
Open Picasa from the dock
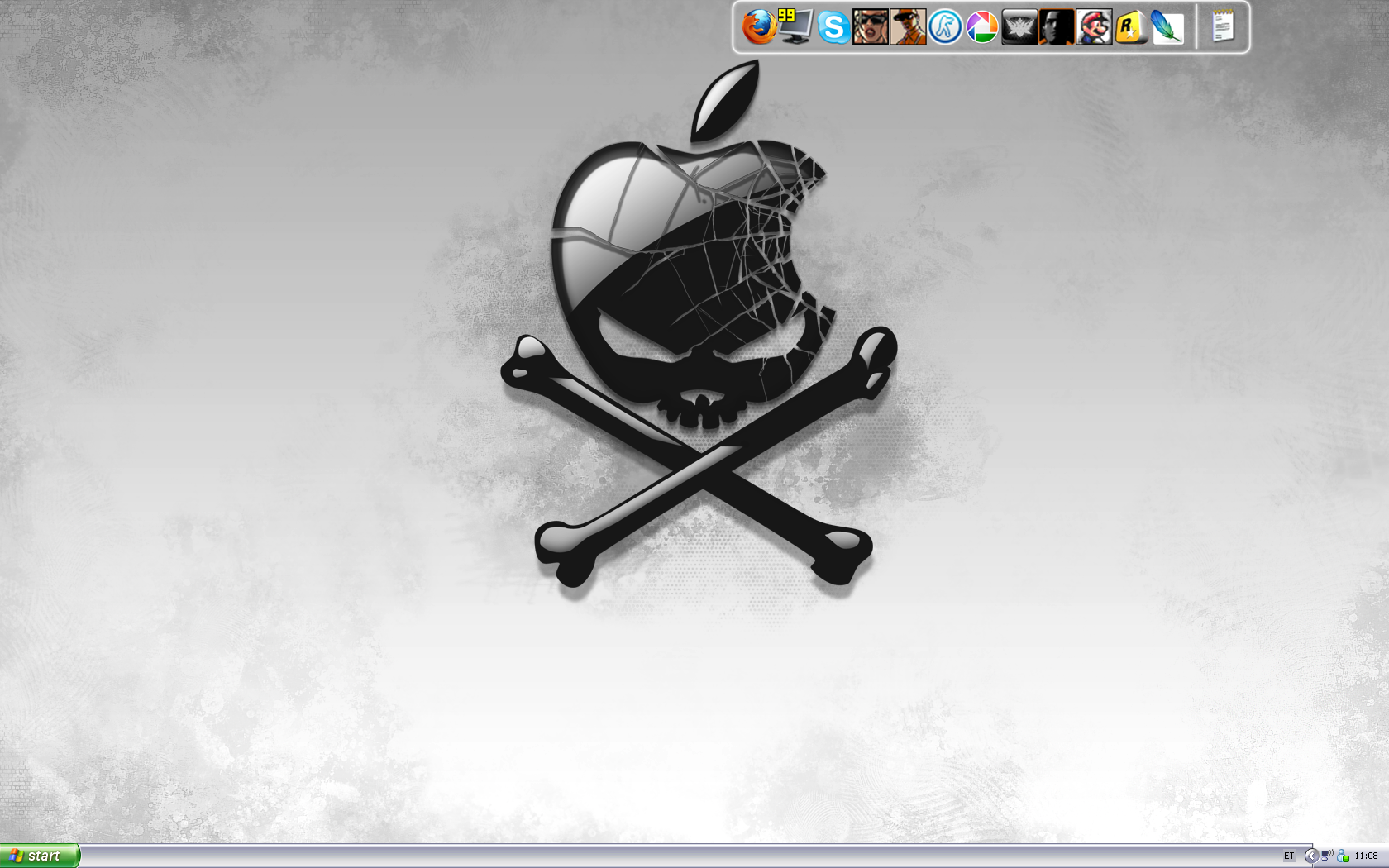982,27
